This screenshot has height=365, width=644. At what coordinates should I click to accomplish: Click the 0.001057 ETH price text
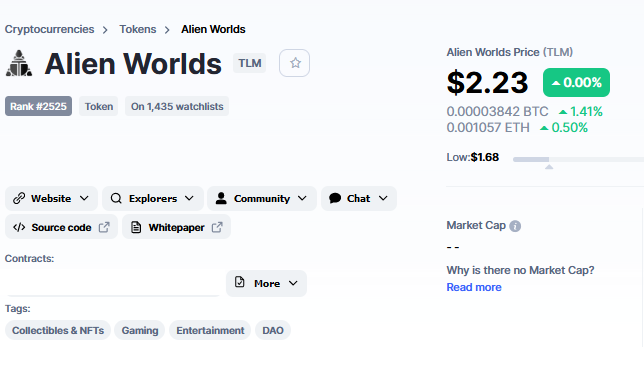488,128
